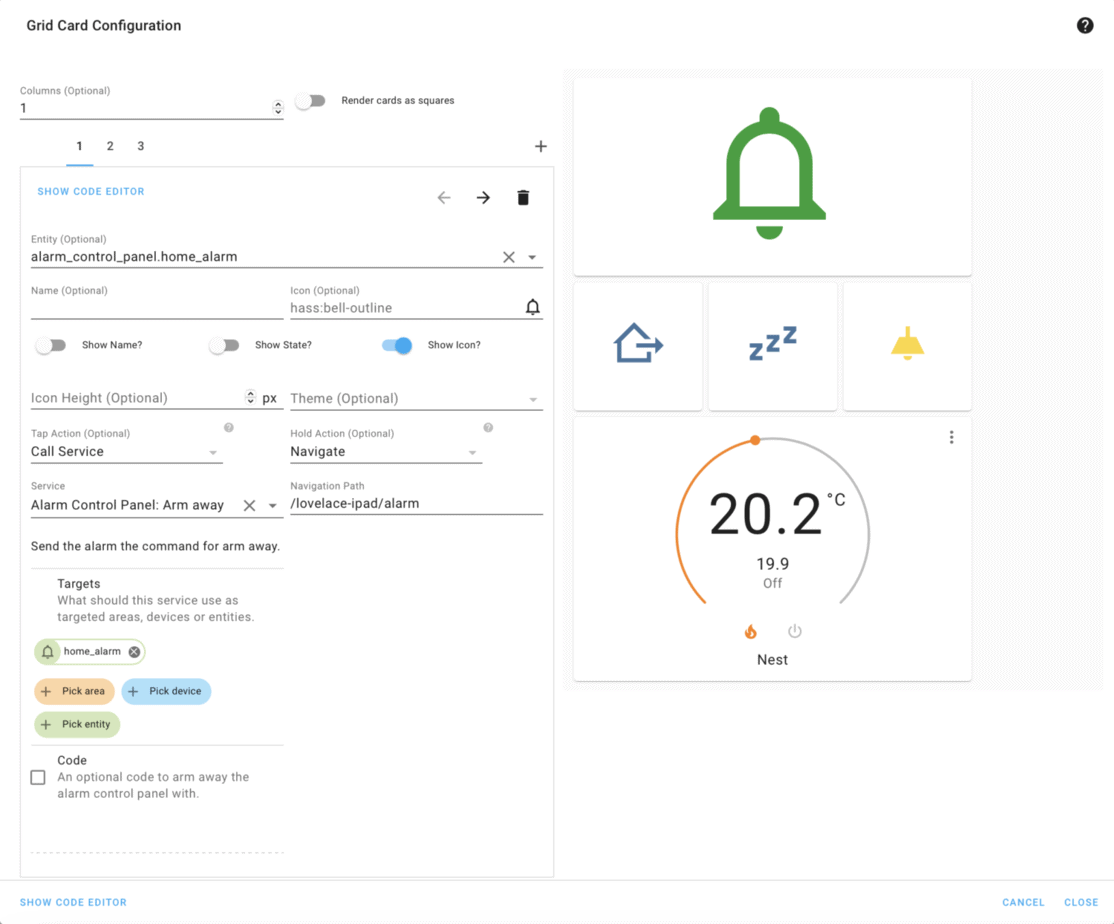Select the flame mode icon on the Nest card
The image size is (1114, 924).
tap(751, 631)
